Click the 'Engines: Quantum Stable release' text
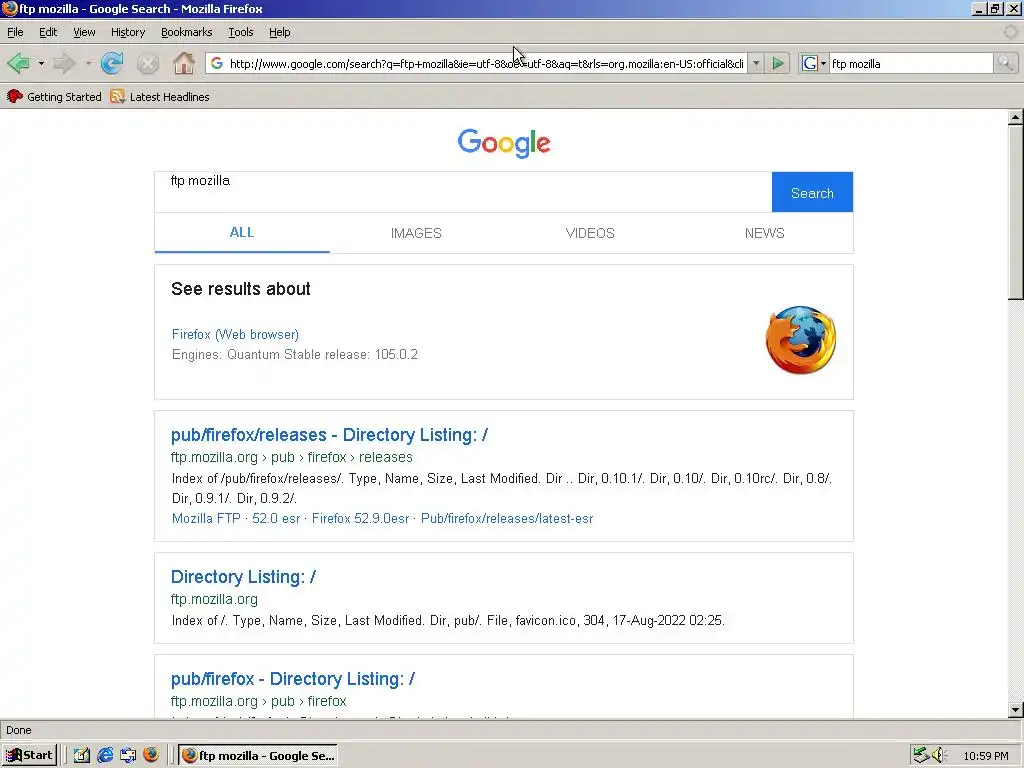The image size is (1024, 768). coord(295,355)
